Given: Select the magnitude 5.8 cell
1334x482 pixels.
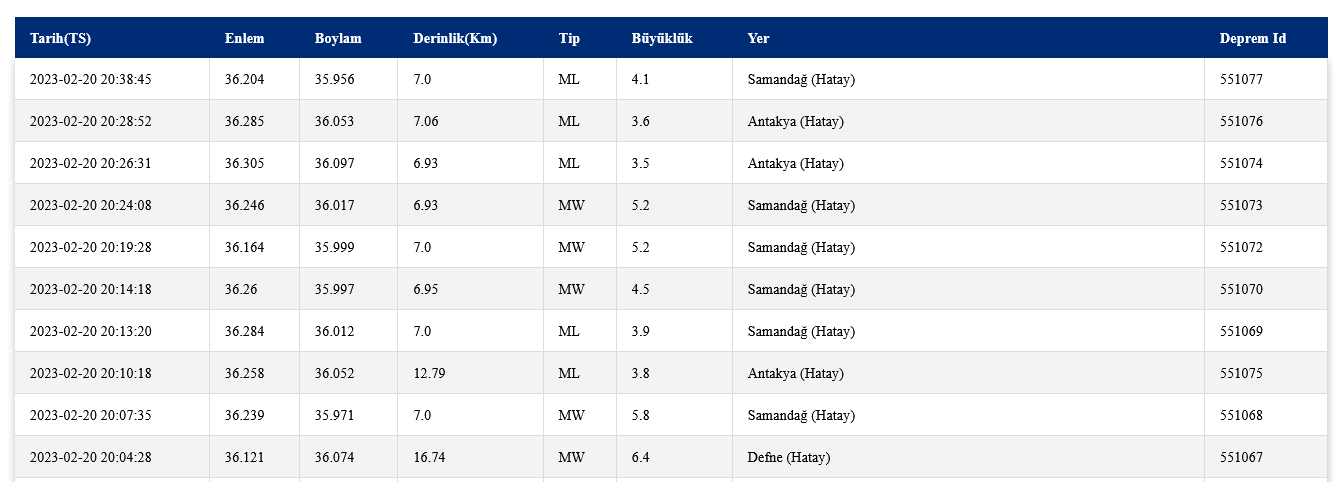Looking at the screenshot, I should (x=641, y=415).
